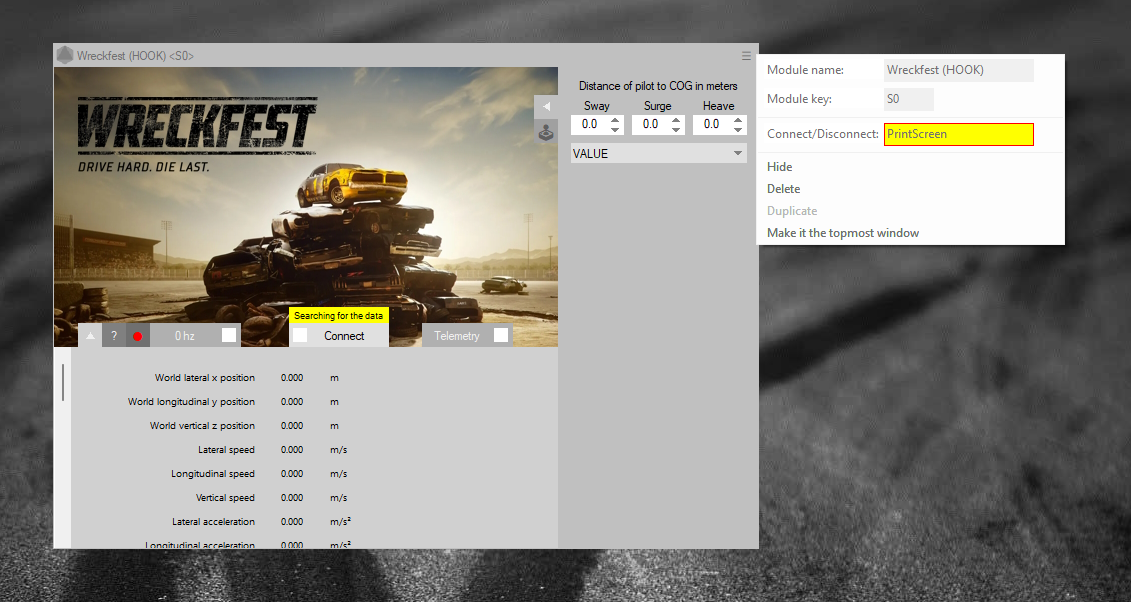
Task: Click the Connect/Disconnect label
Action: tap(823, 134)
